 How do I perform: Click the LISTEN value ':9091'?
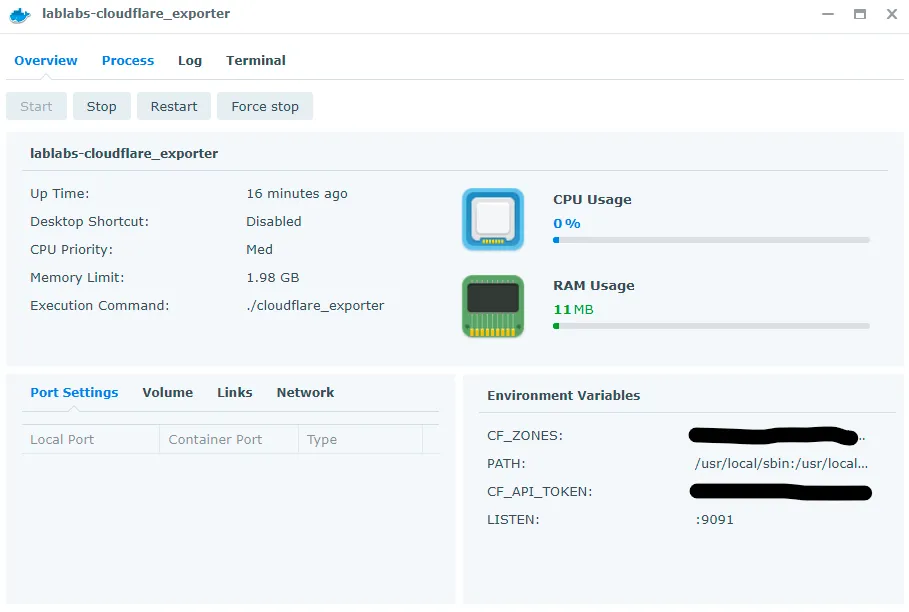714,519
